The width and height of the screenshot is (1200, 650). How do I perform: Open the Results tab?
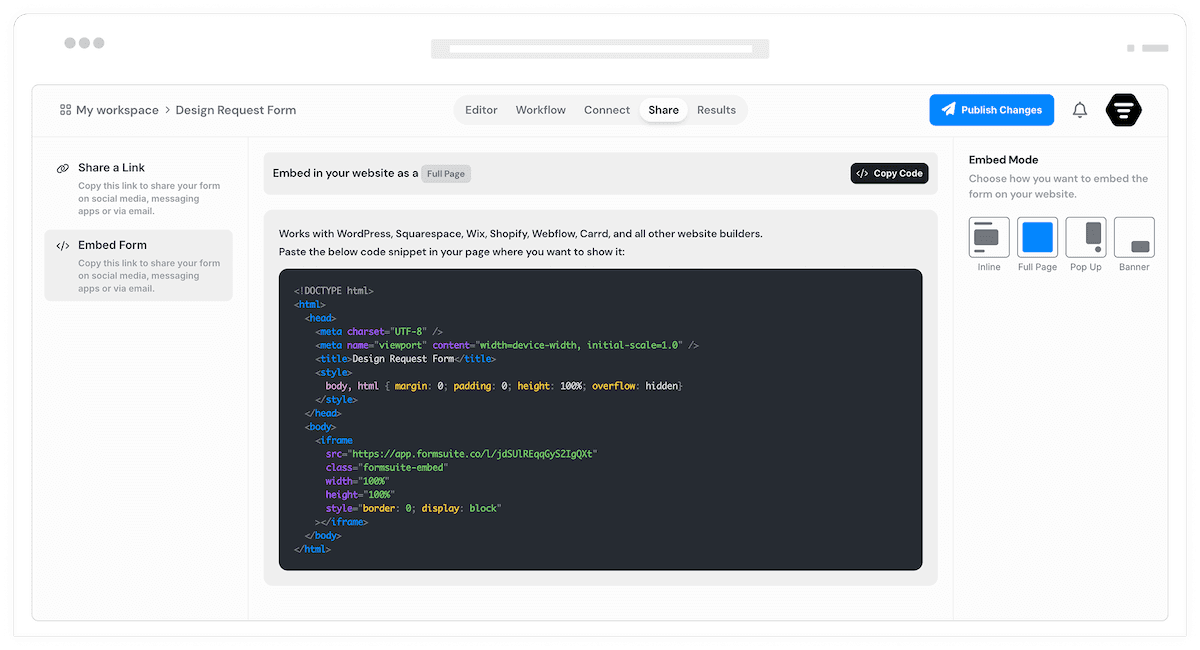[x=717, y=110]
